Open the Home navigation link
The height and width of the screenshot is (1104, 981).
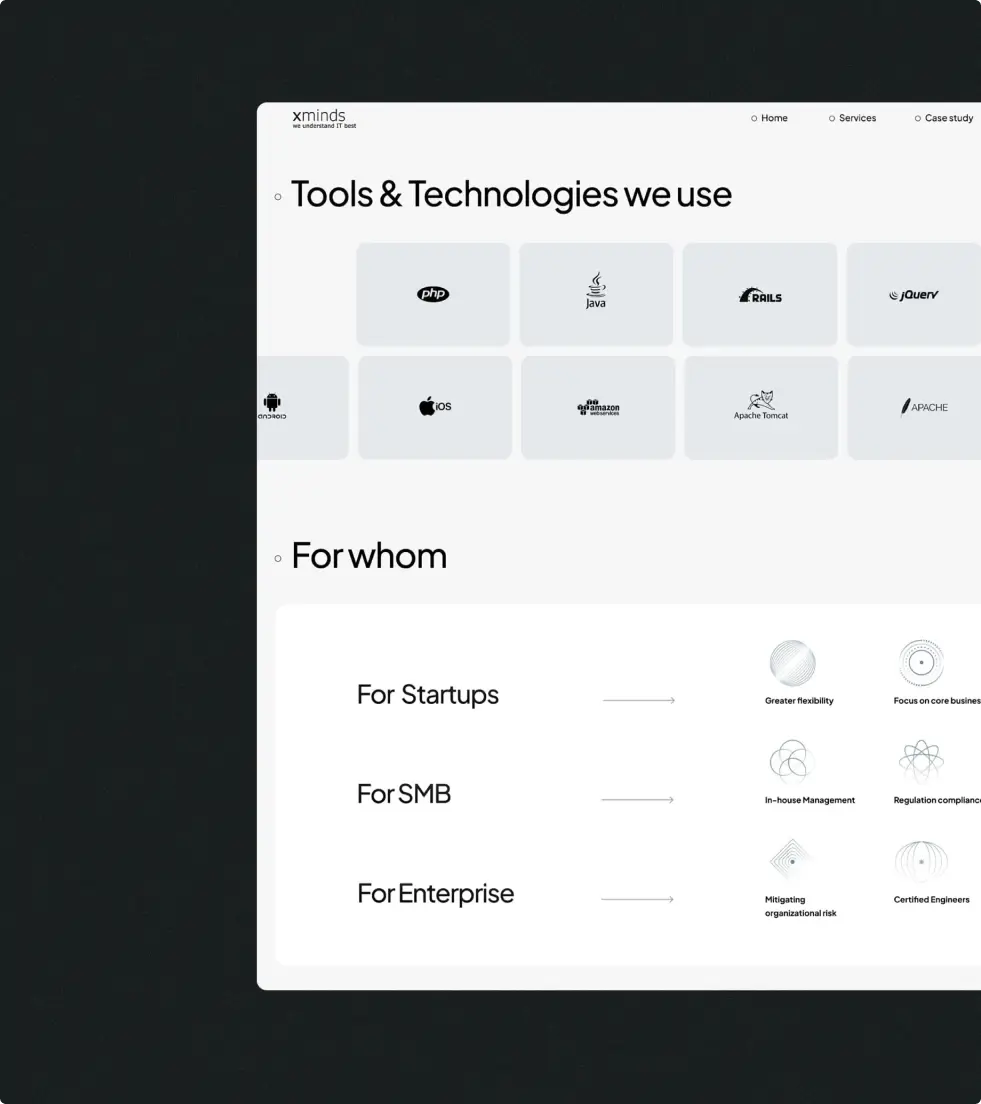click(769, 118)
